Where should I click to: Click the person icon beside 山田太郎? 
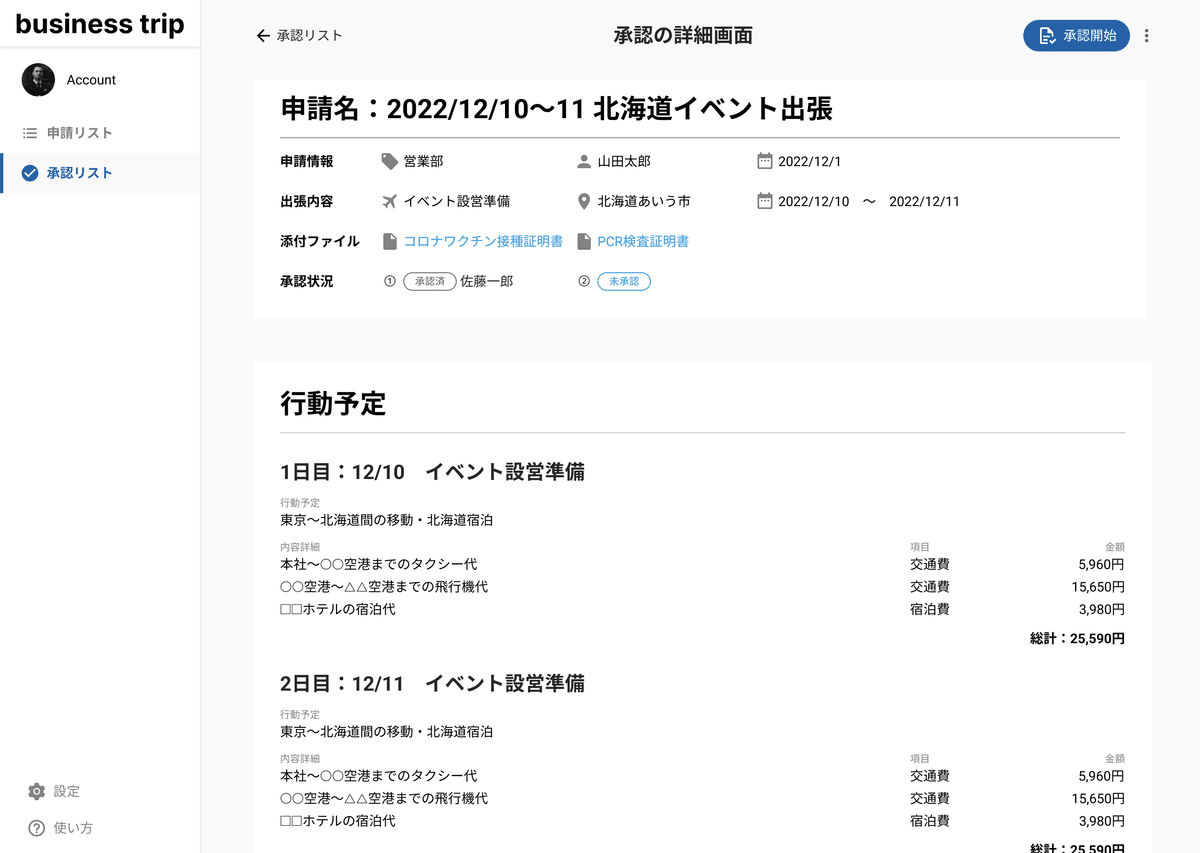click(x=584, y=161)
